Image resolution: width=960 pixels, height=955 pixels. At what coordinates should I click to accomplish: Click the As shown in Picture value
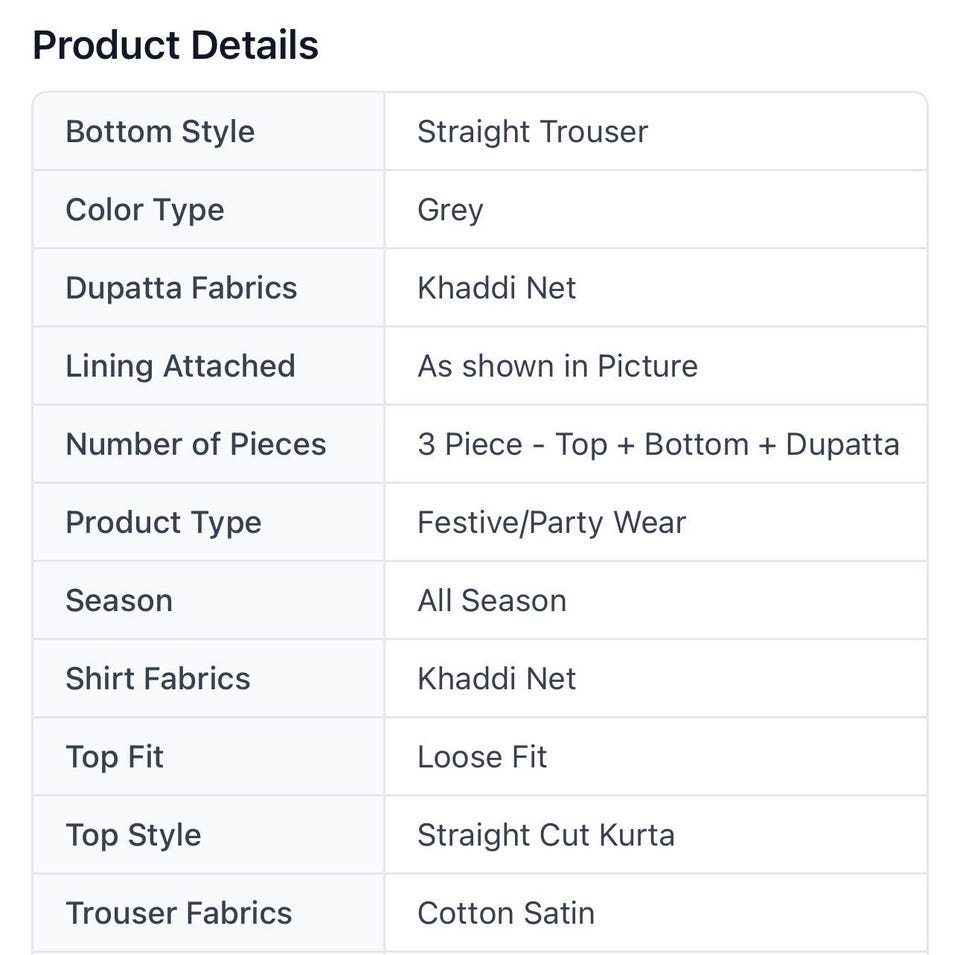pyautogui.click(x=557, y=366)
